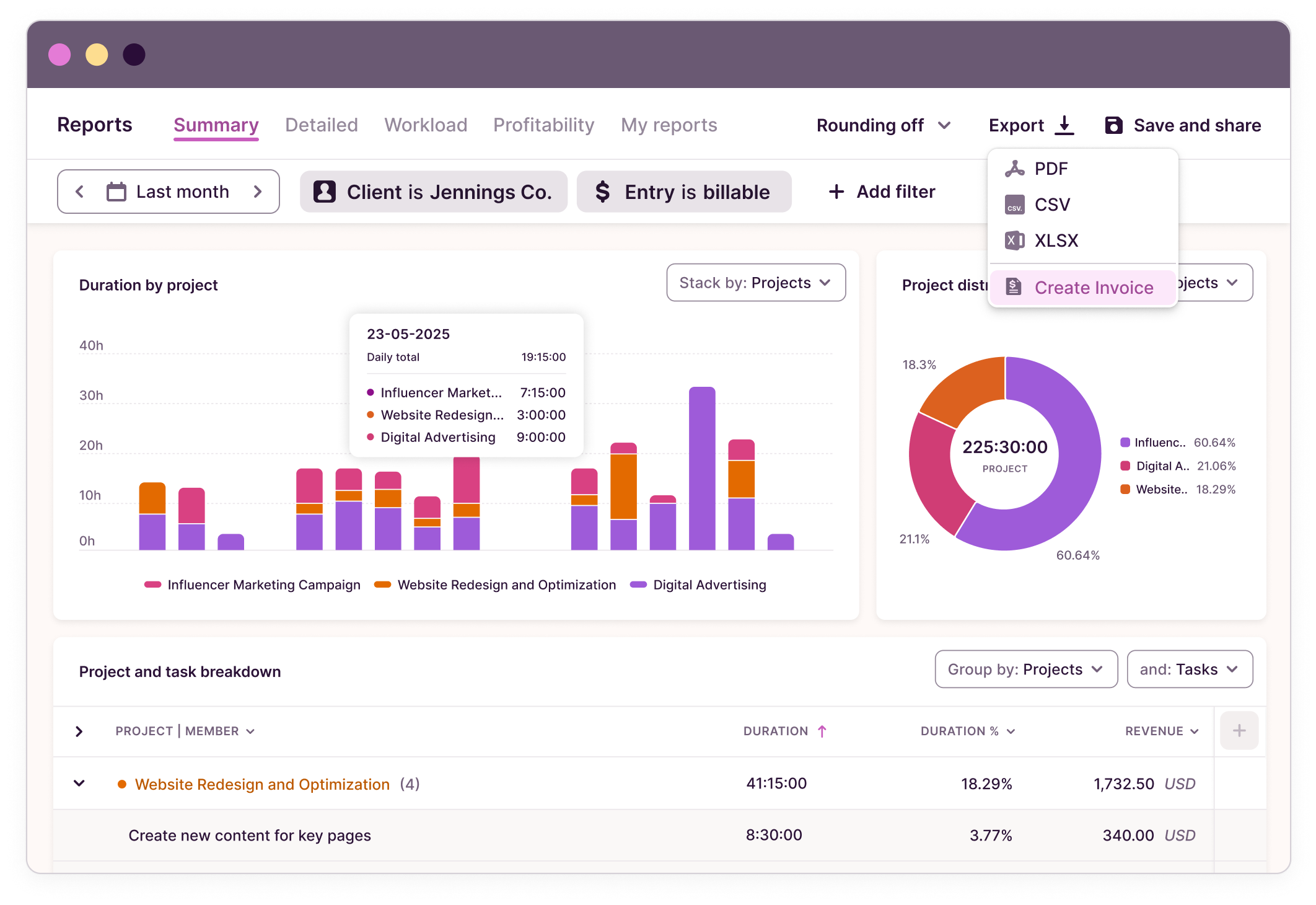The width and height of the screenshot is (1316, 905).
Task: Select the PDF icon in the Export menu
Action: pyautogui.click(x=1014, y=168)
